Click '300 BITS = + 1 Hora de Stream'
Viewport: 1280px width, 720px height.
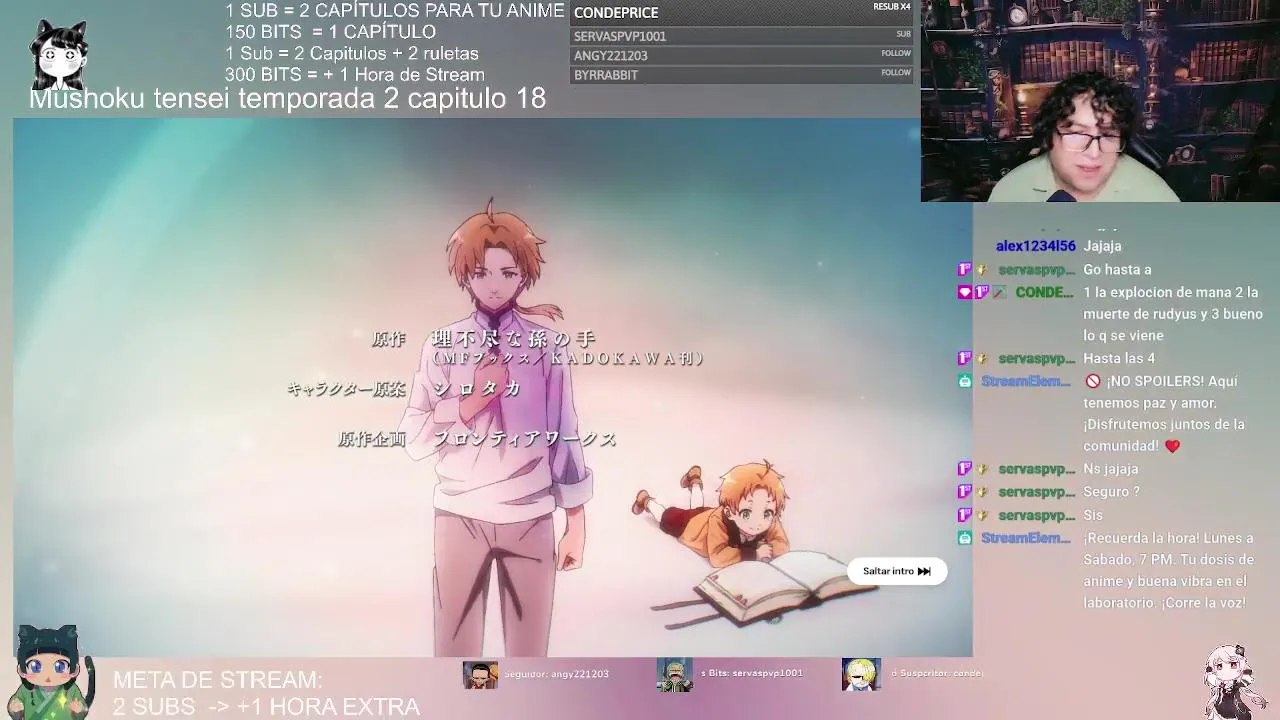[355, 75]
